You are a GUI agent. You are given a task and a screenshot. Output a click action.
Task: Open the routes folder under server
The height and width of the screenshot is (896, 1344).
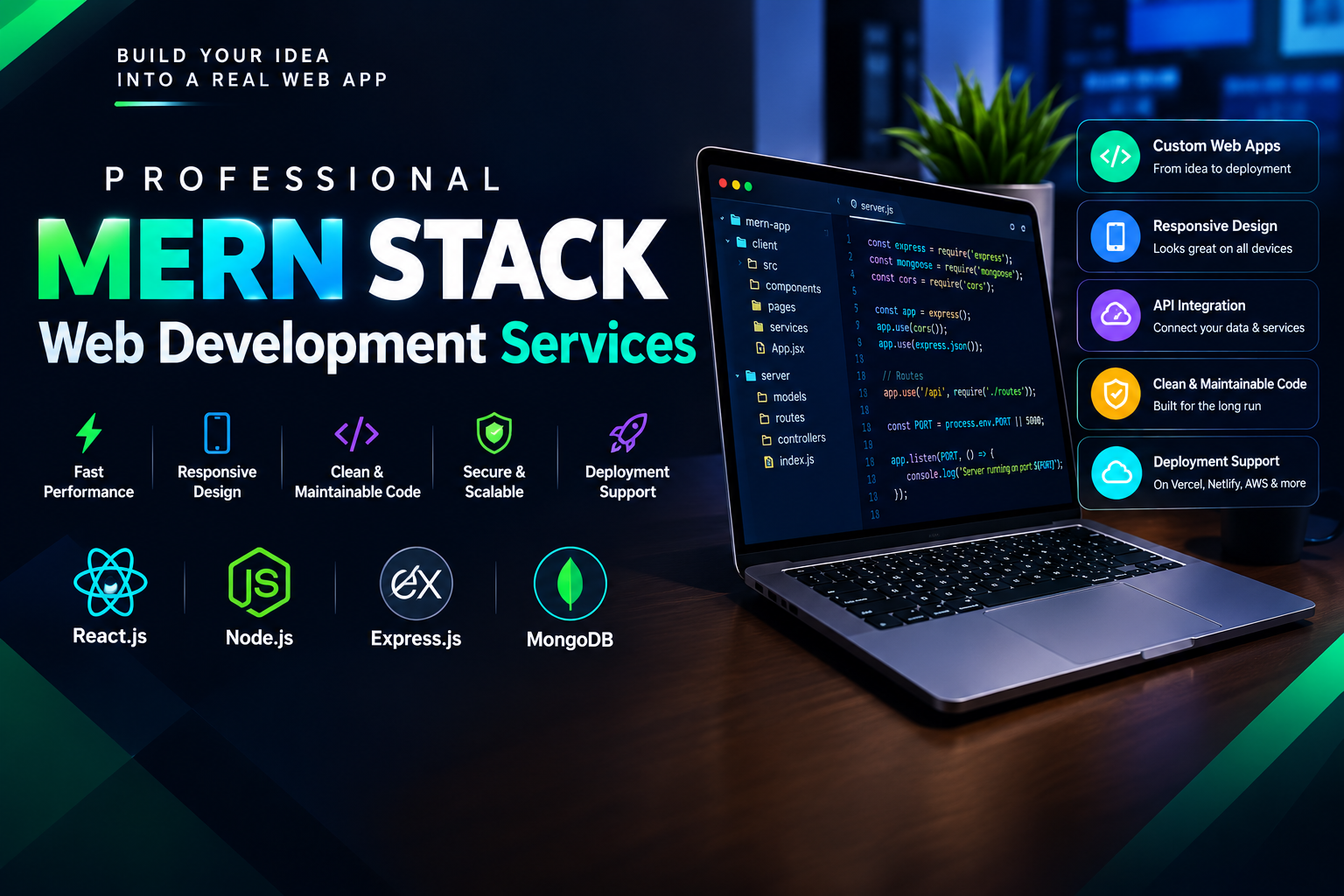pyautogui.click(x=781, y=418)
